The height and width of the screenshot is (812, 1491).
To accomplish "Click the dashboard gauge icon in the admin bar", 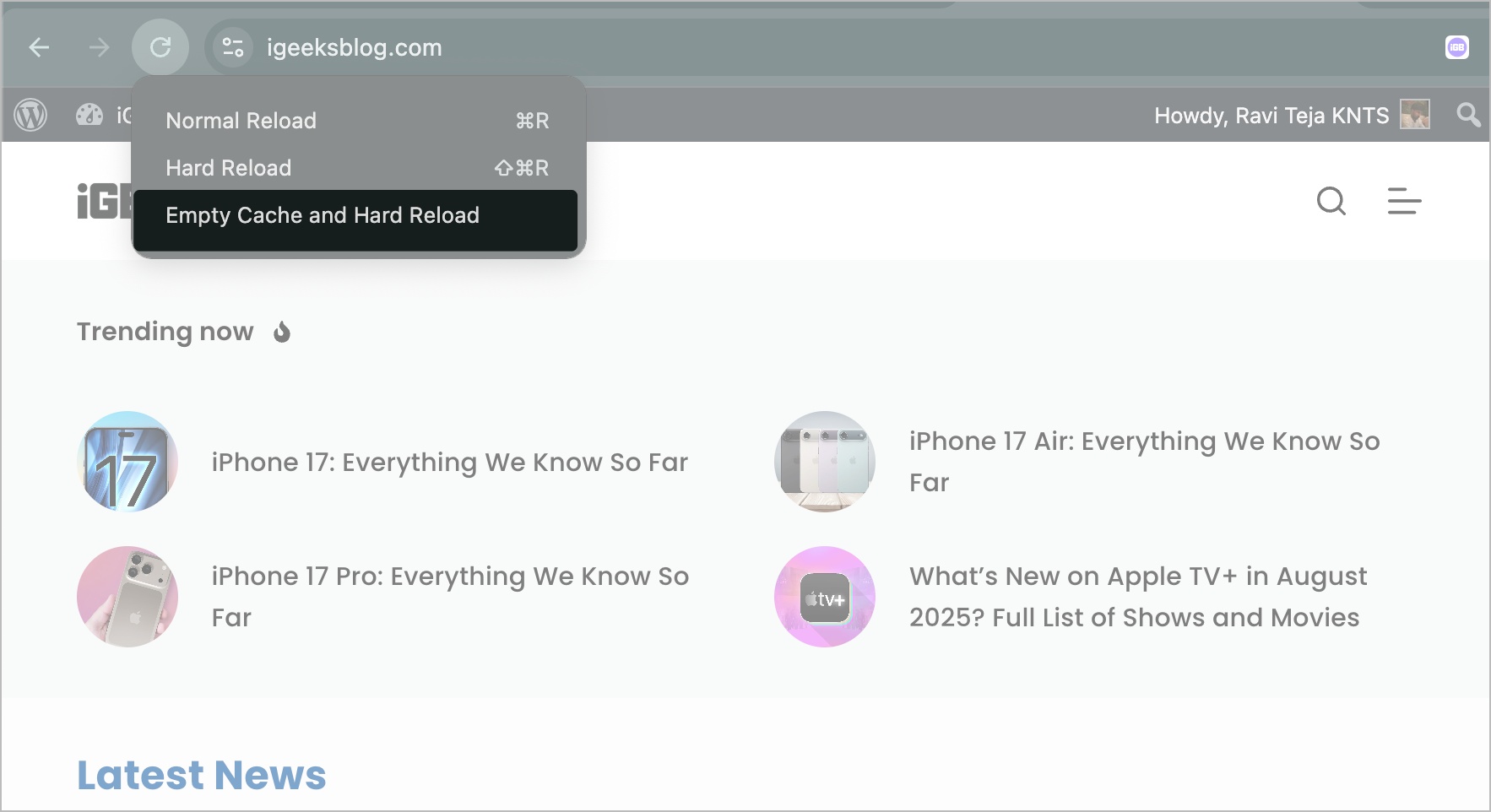I will coord(89,115).
